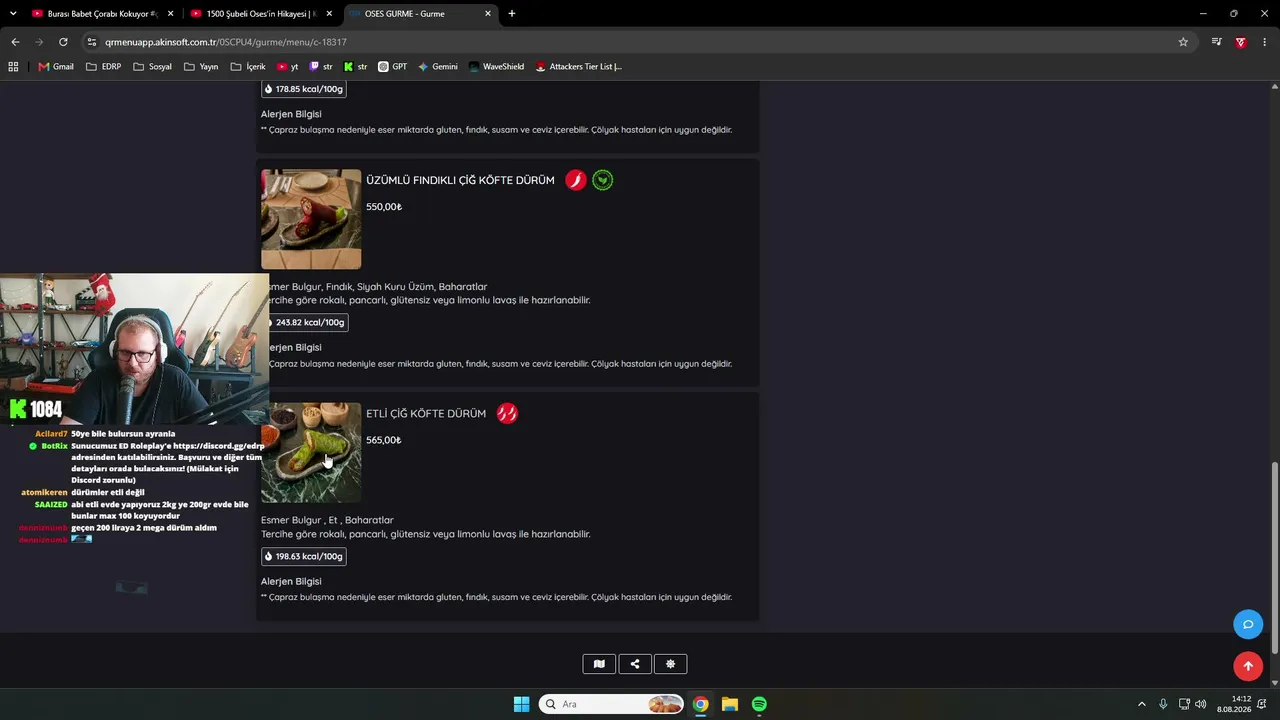This screenshot has height=720, width=1280.
Task: Go back with the browser back arrow
Action: click(x=15, y=42)
